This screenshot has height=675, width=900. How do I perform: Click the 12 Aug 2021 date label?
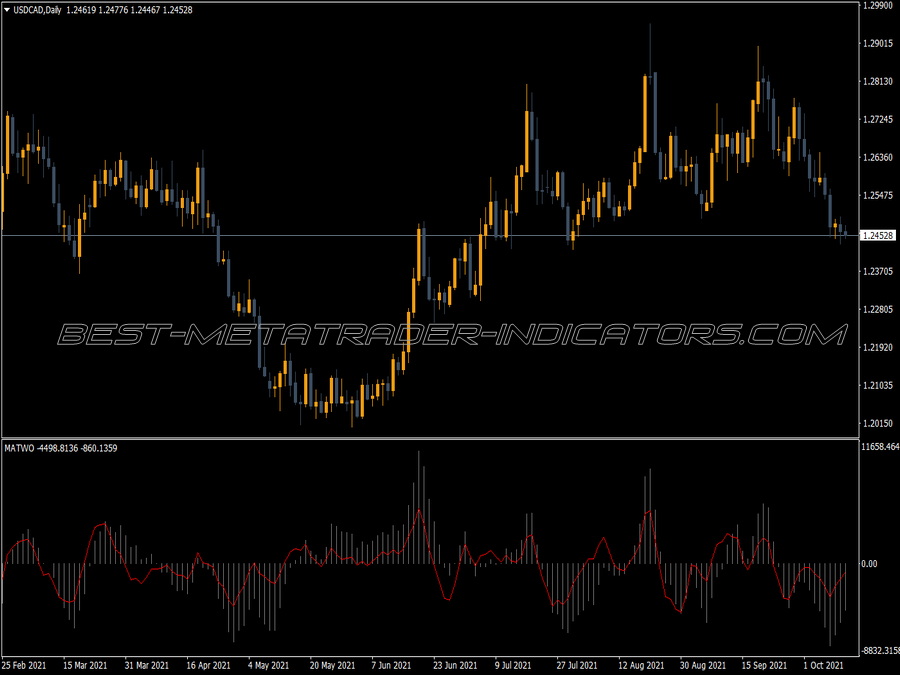pyautogui.click(x=641, y=665)
